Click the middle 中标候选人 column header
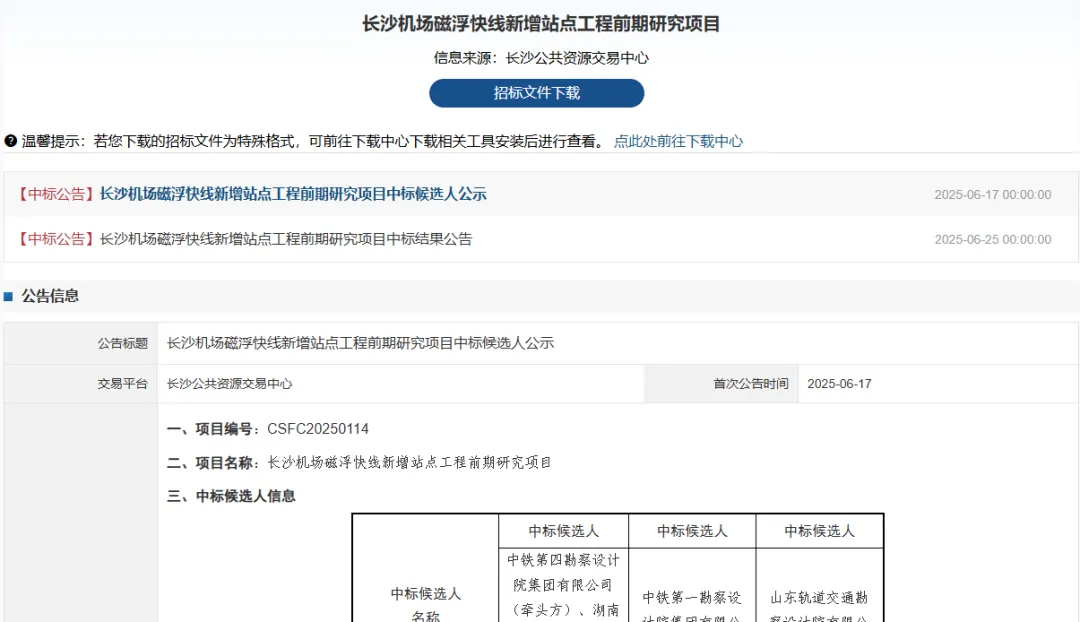 [x=692, y=531]
